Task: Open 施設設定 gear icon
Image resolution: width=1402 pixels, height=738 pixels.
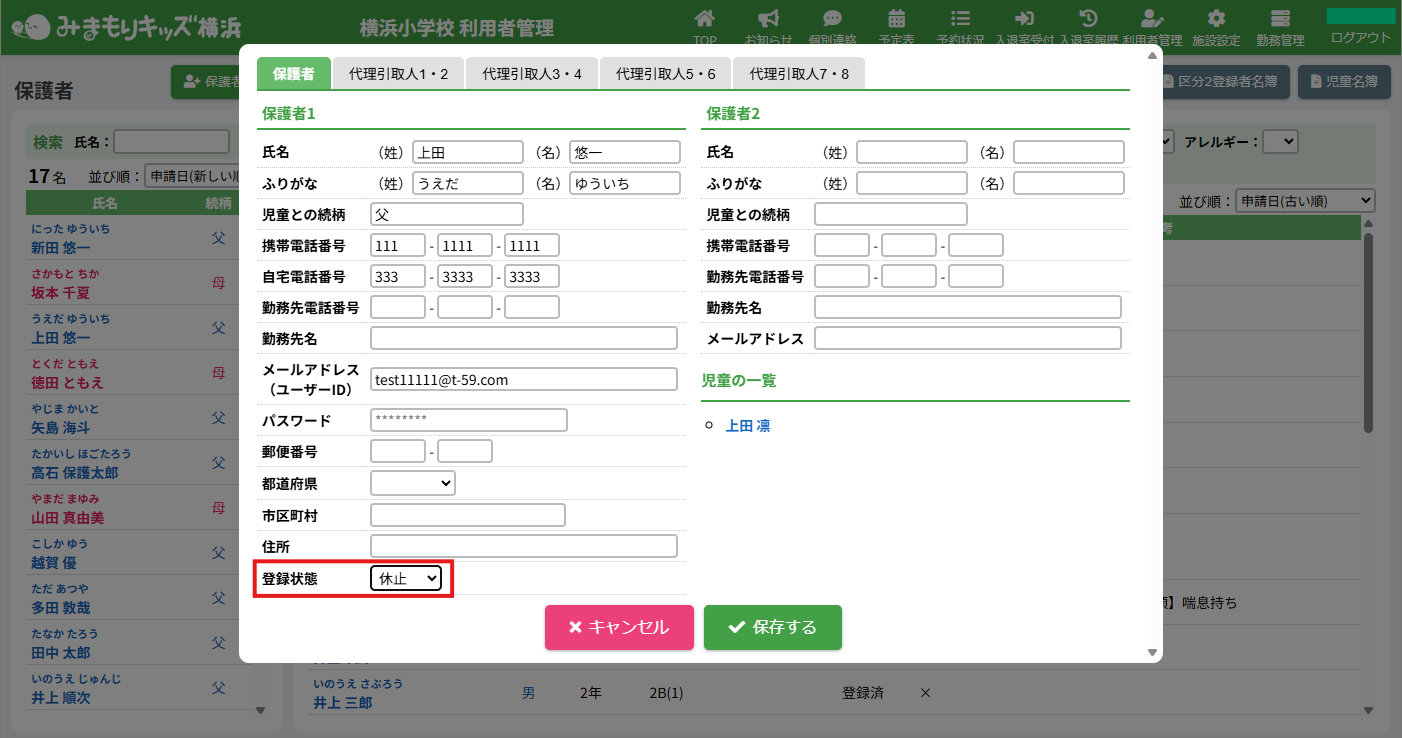Action: click(x=1216, y=20)
